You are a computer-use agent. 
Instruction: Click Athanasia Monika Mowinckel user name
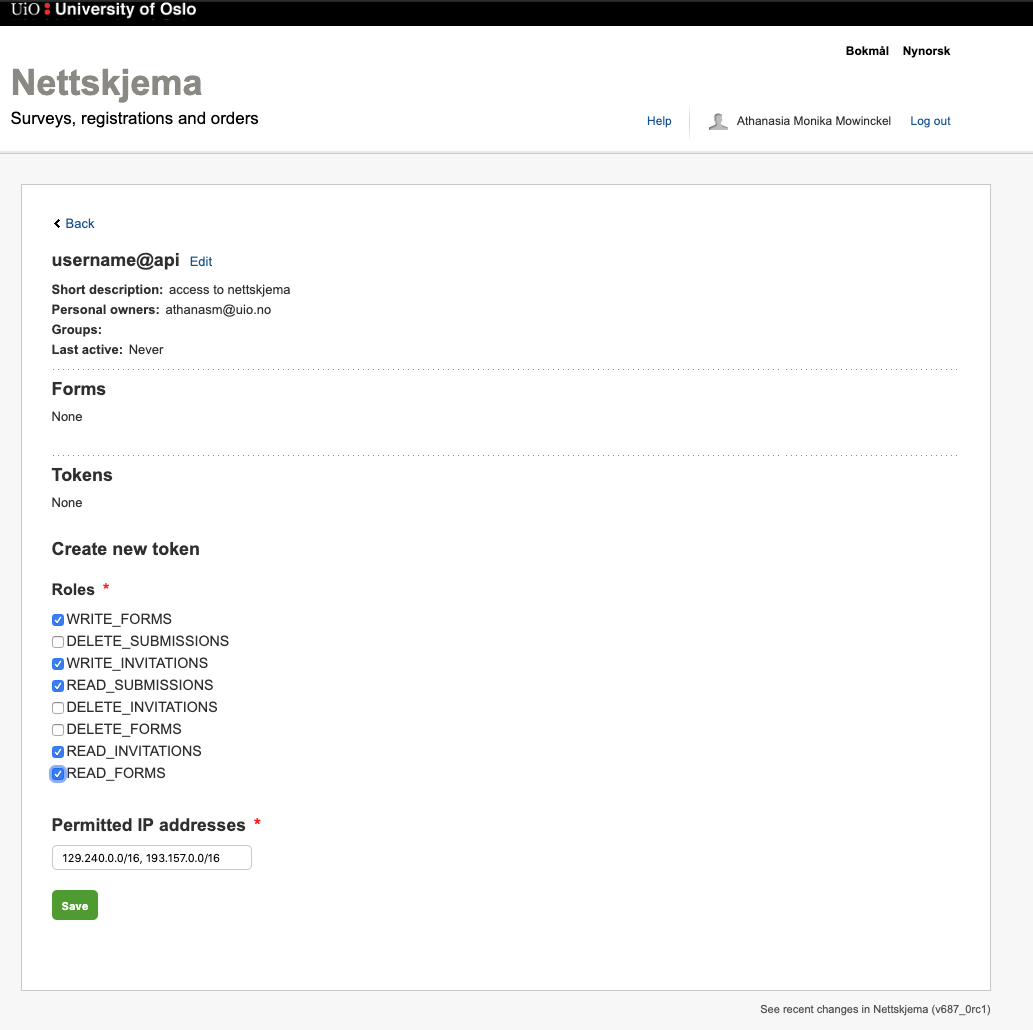(x=814, y=121)
